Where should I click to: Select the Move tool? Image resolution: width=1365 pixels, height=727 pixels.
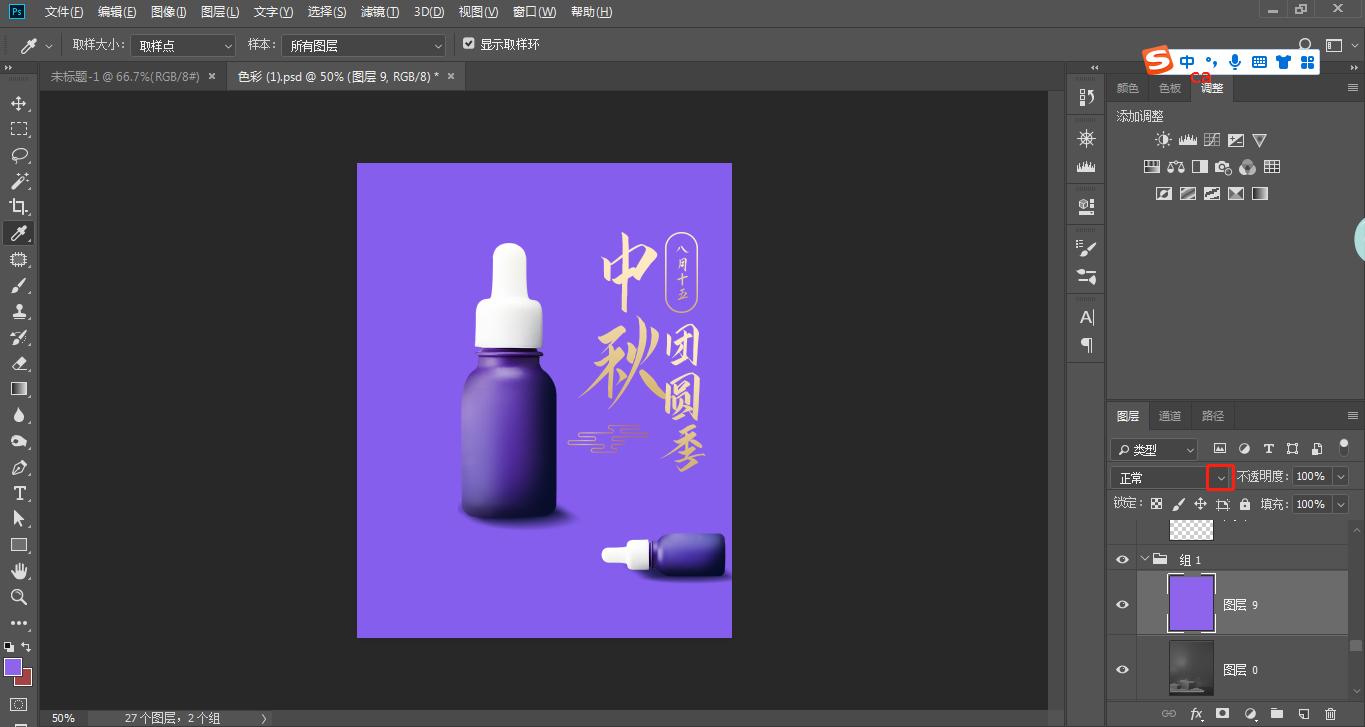[x=19, y=103]
